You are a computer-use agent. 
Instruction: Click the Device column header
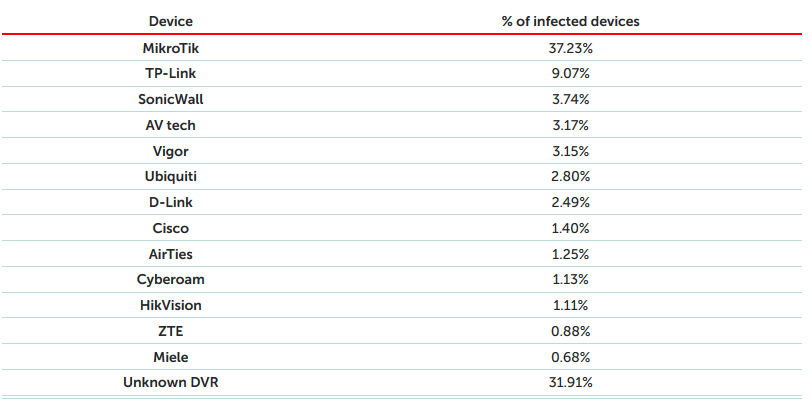pyautogui.click(x=171, y=20)
